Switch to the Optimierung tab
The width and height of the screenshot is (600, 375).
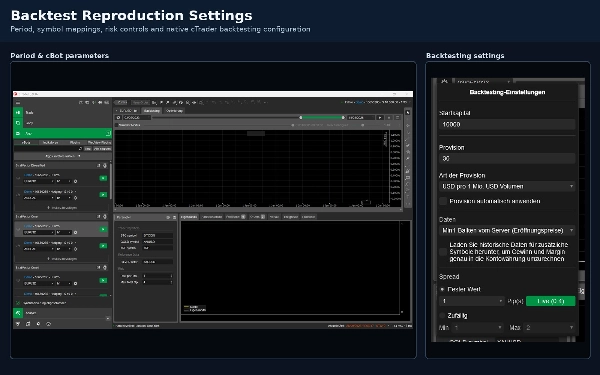click(174, 111)
